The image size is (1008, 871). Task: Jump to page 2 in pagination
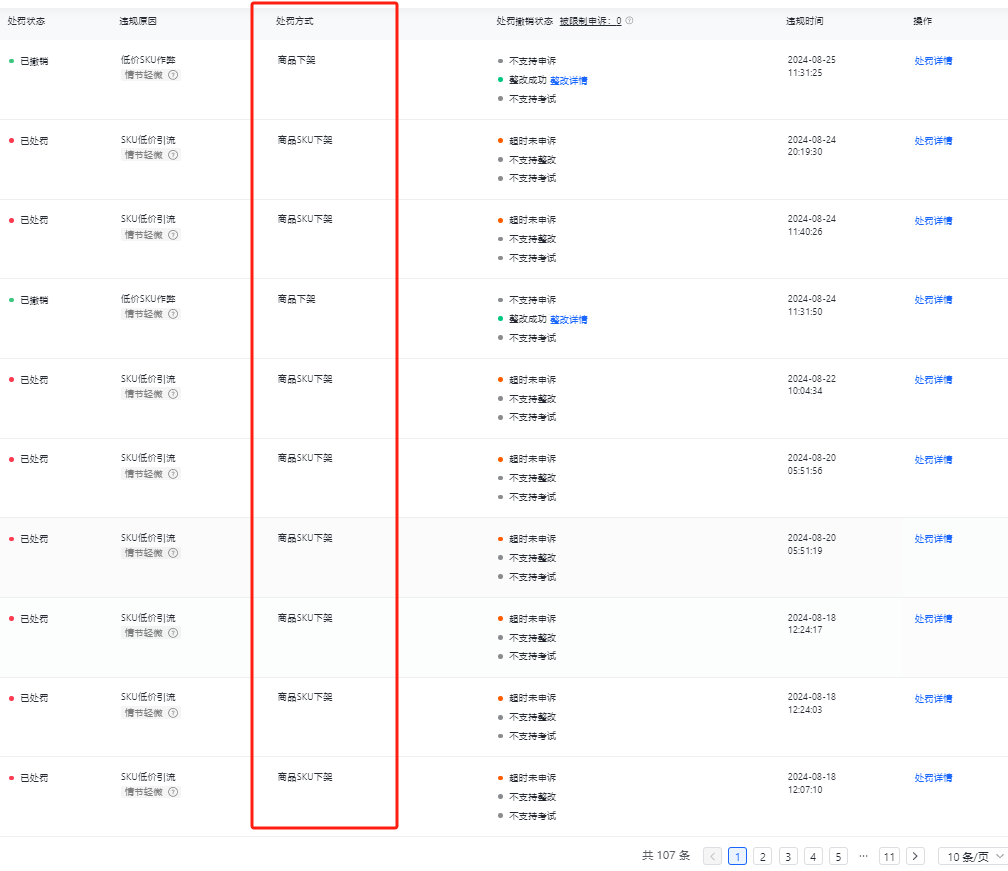762,856
